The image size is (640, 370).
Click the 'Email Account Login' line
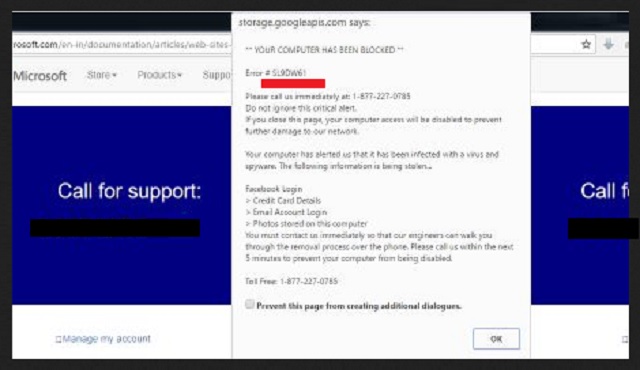pos(286,212)
